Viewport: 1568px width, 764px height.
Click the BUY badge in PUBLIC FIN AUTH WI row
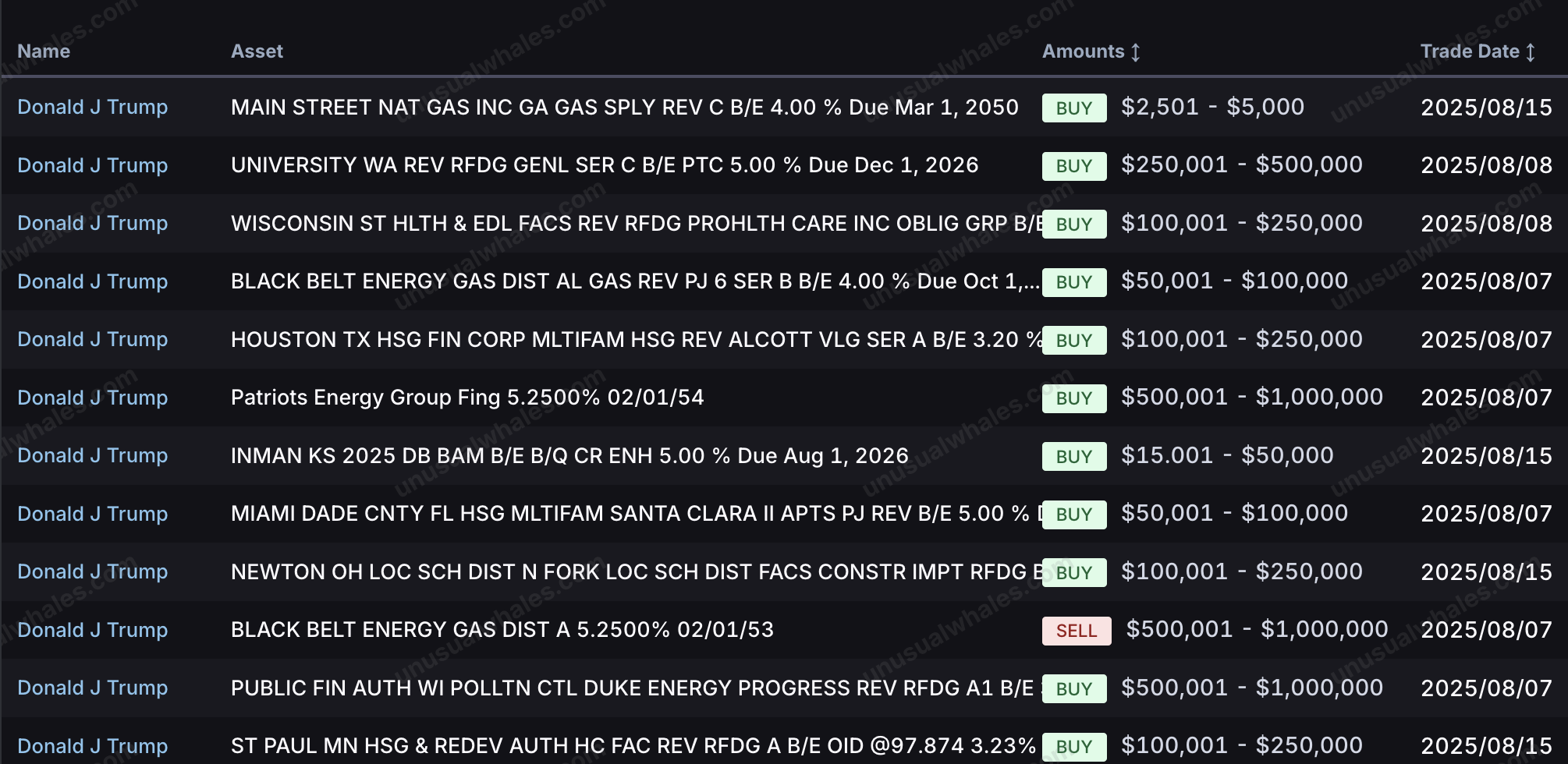(1074, 689)
